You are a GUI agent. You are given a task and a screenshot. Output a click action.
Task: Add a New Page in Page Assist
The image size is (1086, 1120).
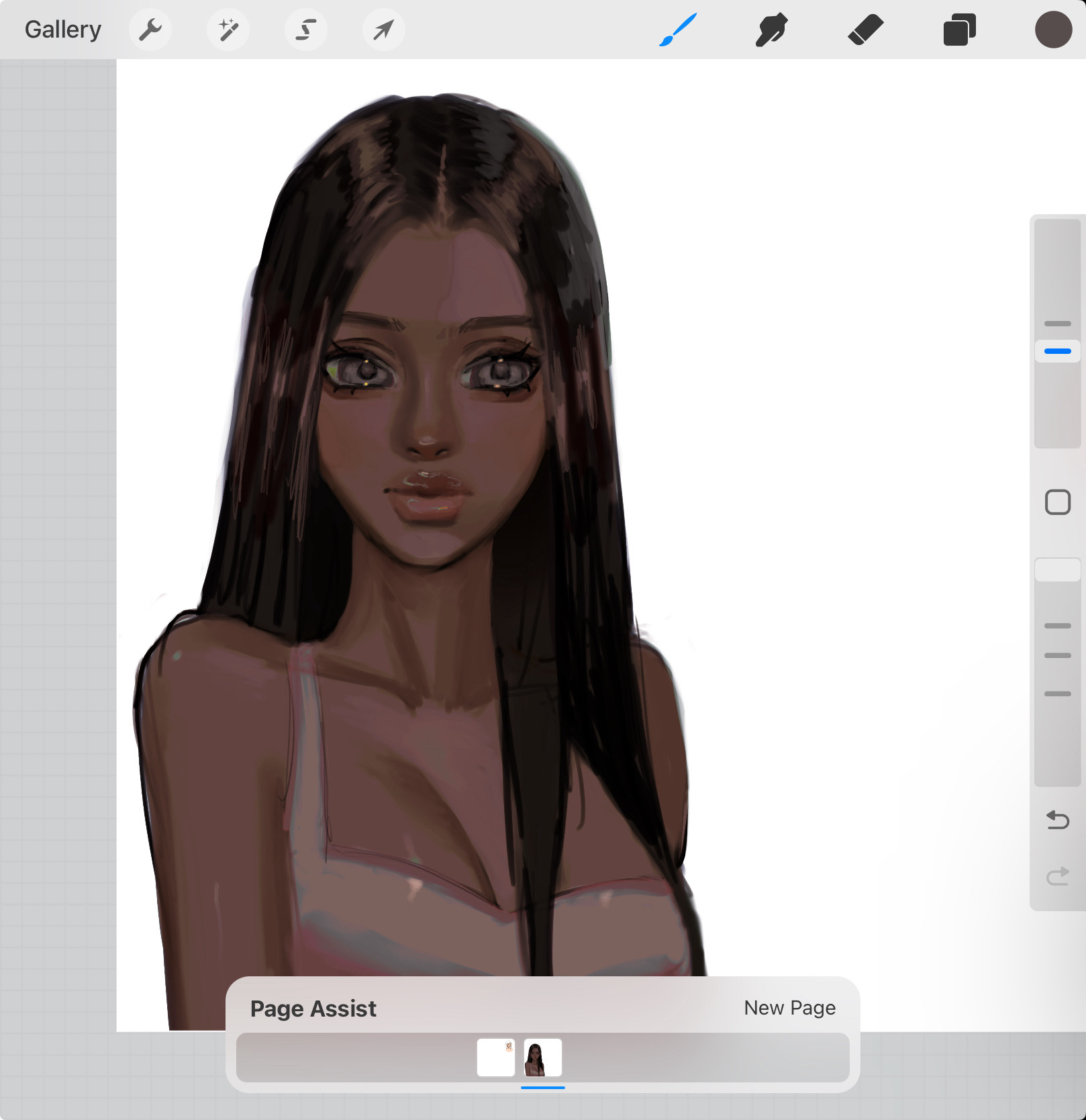coord(790,1008)
